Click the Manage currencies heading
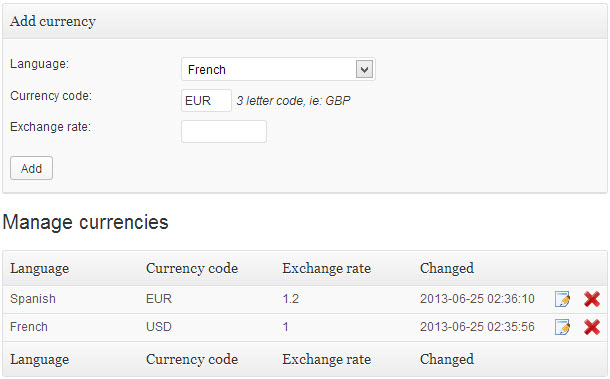610x379 pixels. point(85,223)
